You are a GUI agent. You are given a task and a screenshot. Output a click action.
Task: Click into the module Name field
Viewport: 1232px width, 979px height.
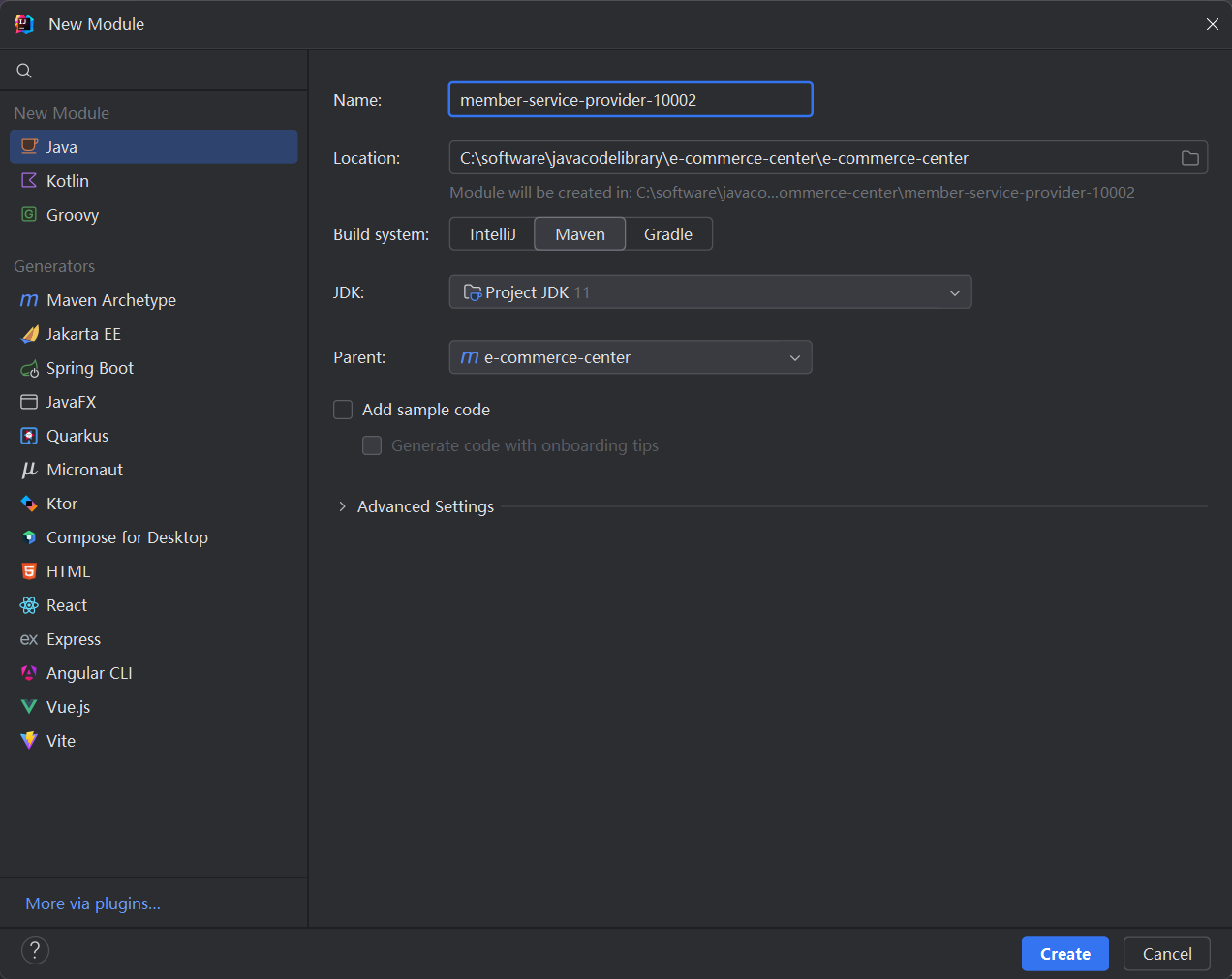point(631,100)
